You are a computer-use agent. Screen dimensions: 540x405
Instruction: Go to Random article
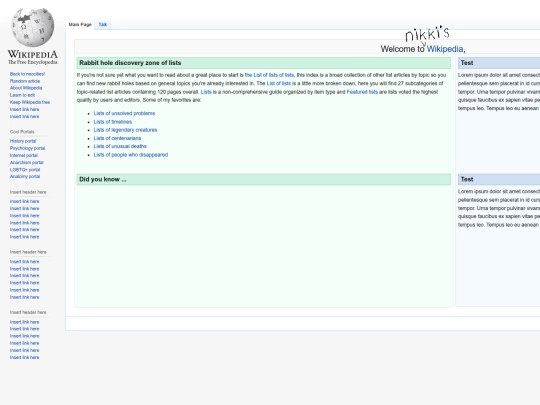pos(25,81)
